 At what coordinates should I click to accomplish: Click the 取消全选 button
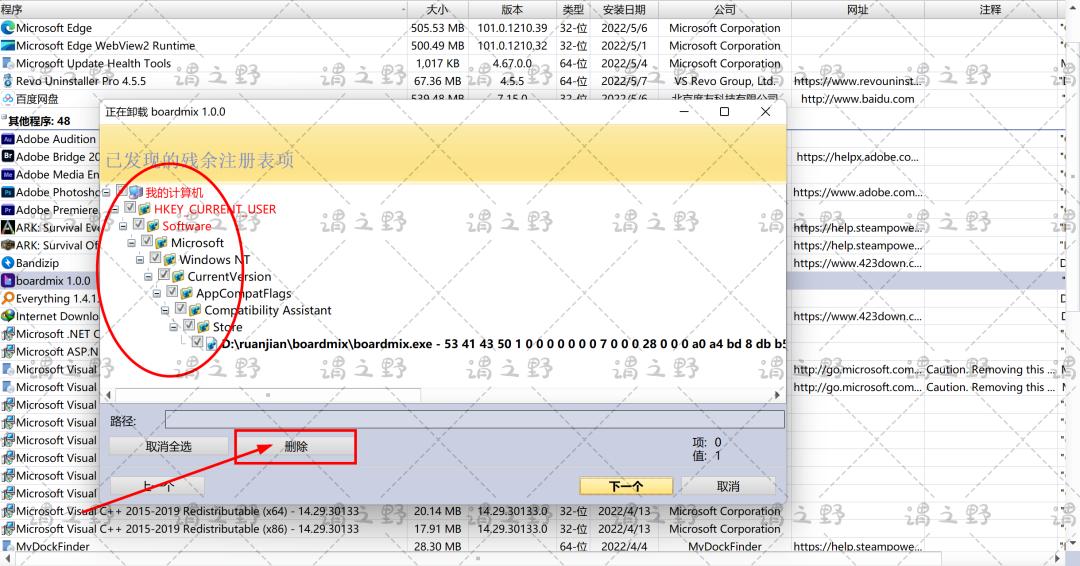(x=169, y=446)
